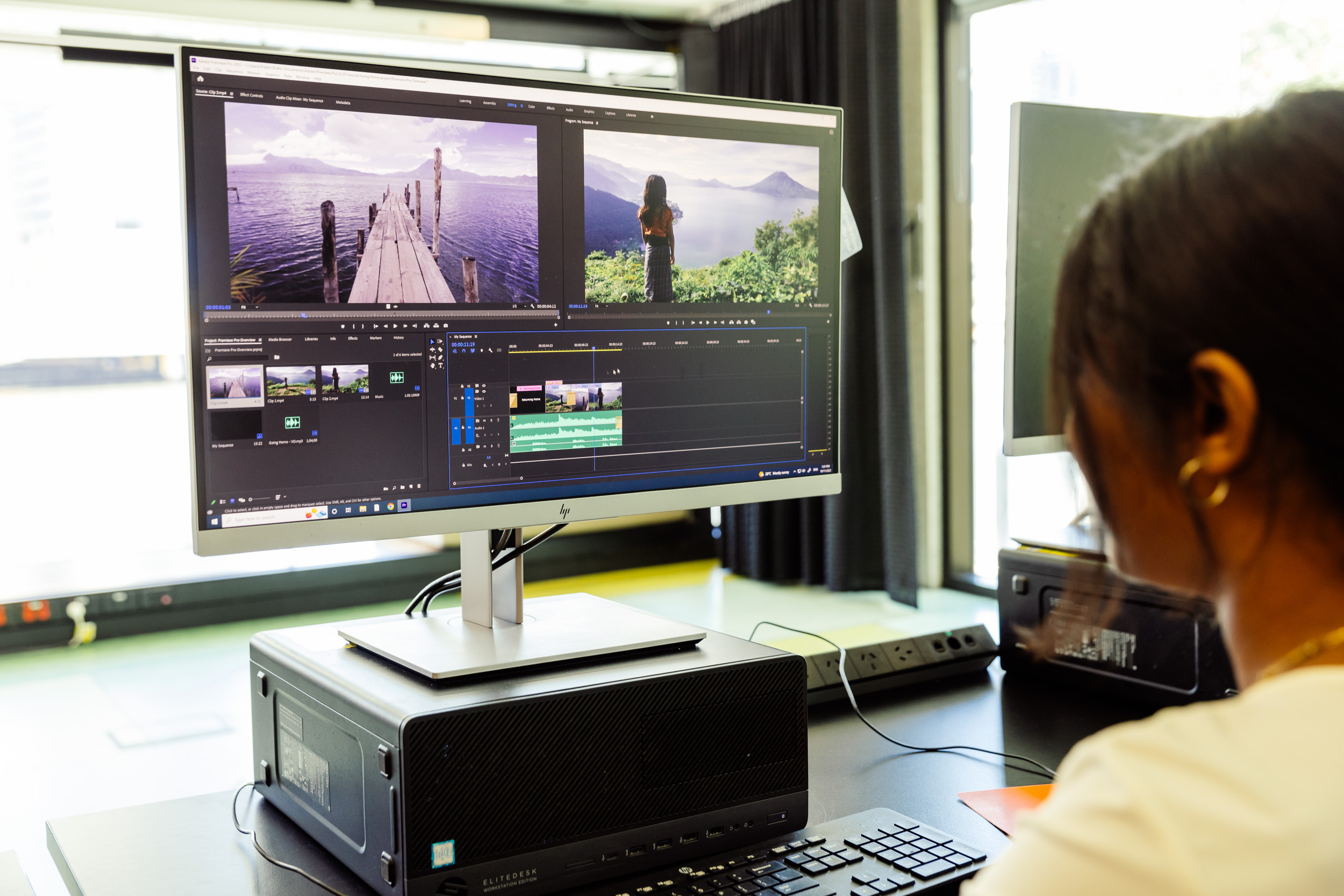Expand workspace overflow chevrons

652,117
